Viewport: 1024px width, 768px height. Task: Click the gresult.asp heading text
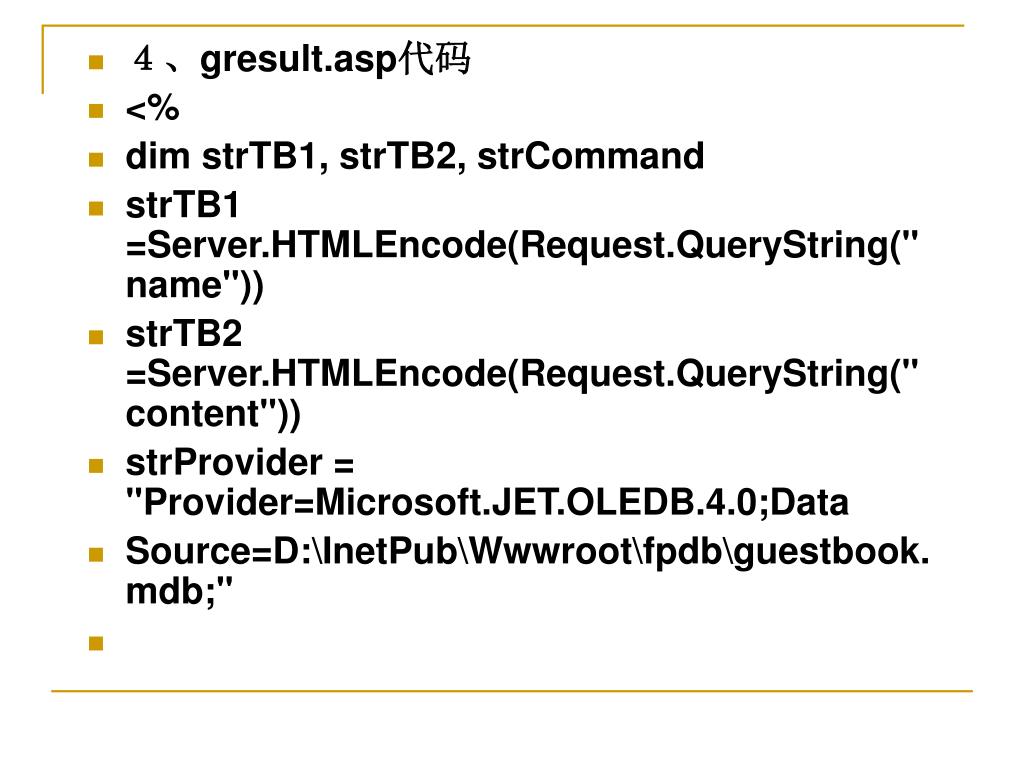pyautogui.click(x=301, y=60)
